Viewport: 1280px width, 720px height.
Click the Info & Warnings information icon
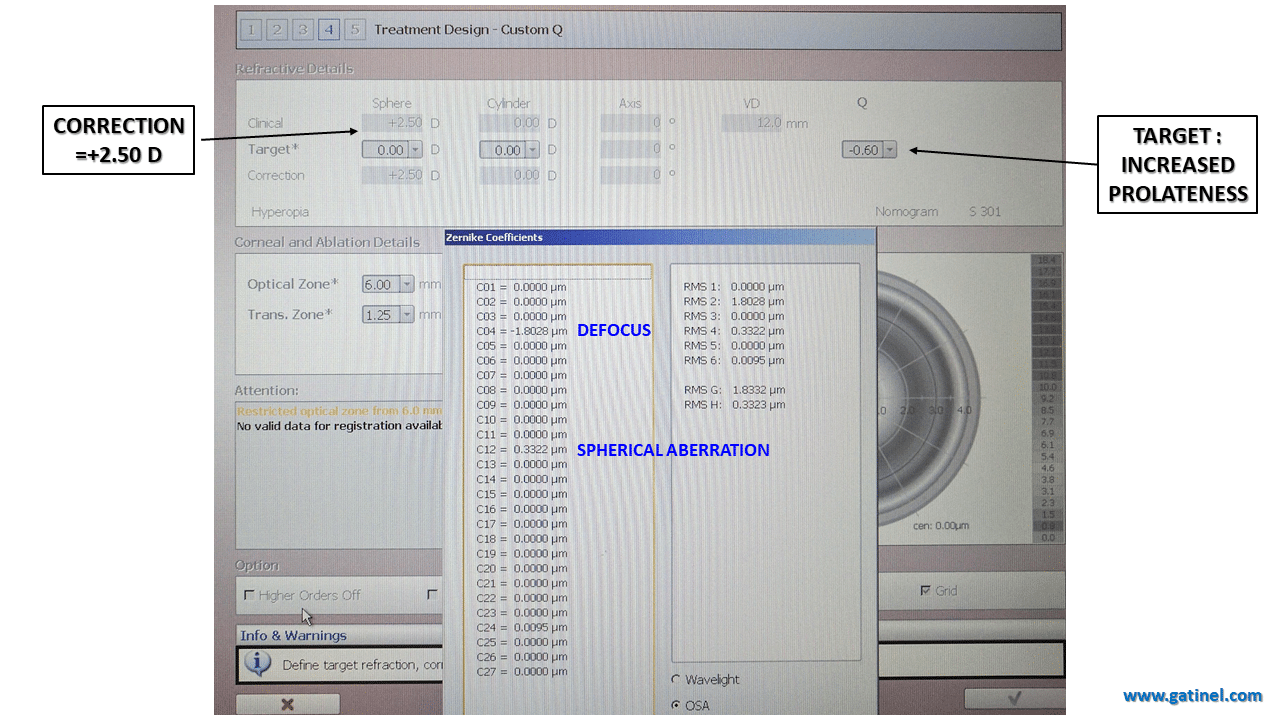click(x=258, y=663)
